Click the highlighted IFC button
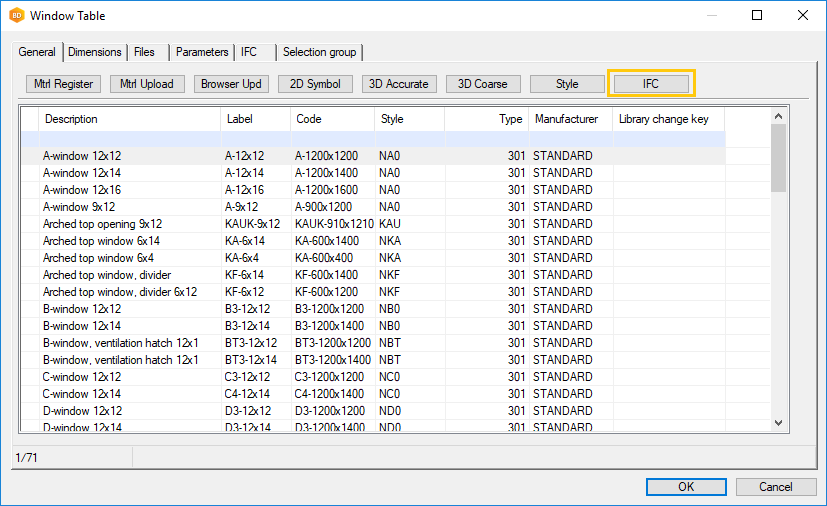This screenshot has width=827, height=506. click(x=650, y=84)
